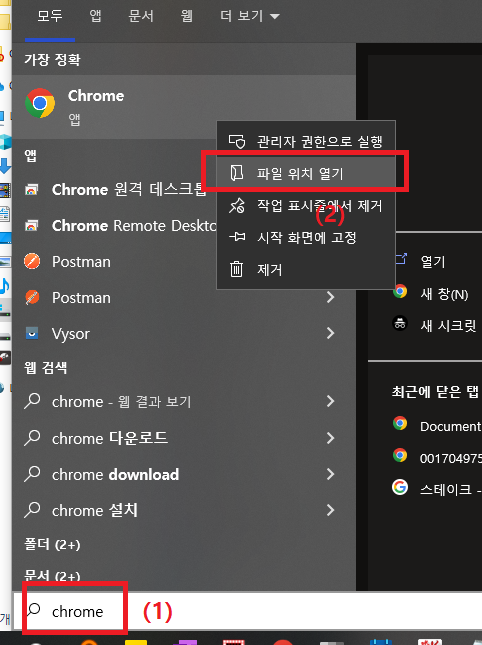Click Chrome icon beside 새 창(N)
The width and height of the screenshot is (482, 645).
tap(400, 291)
